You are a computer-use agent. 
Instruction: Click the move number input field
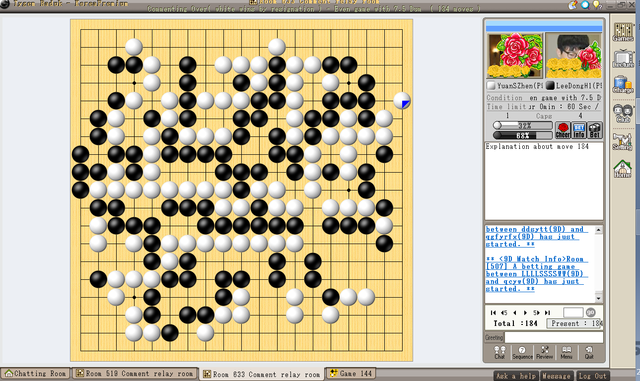point(573,312)
